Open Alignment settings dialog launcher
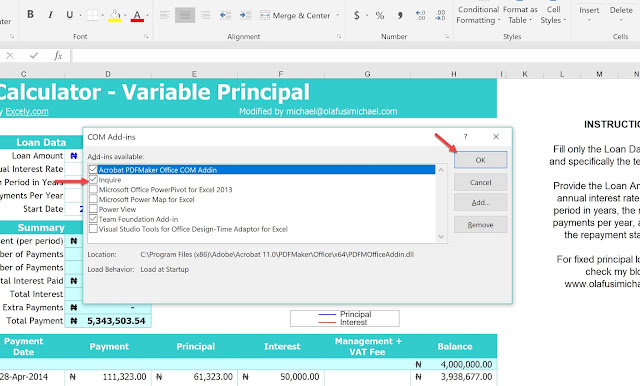Screen dimensions: 640x386 click(x=339, y=37)
